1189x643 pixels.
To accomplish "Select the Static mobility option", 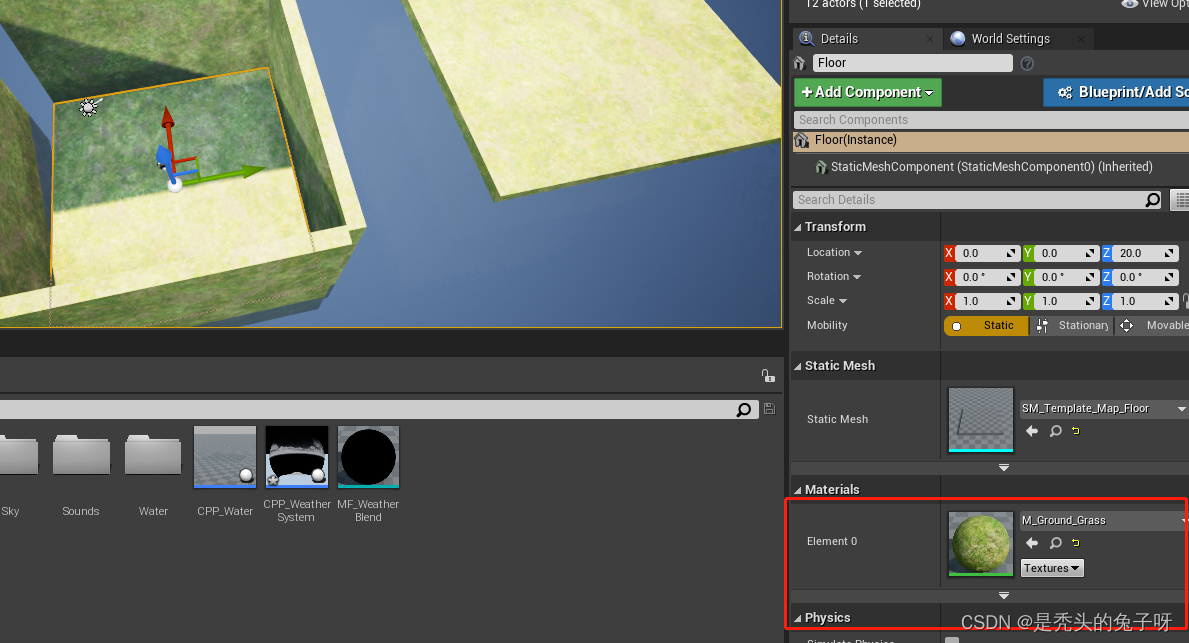I will tap(986, 325).
